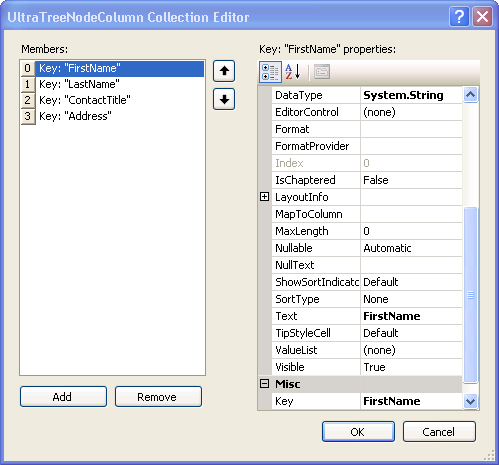Image resolution: width=499 pixels, height=465 pixels.
Task: Click the DataType value System.String
Action: 411,95
